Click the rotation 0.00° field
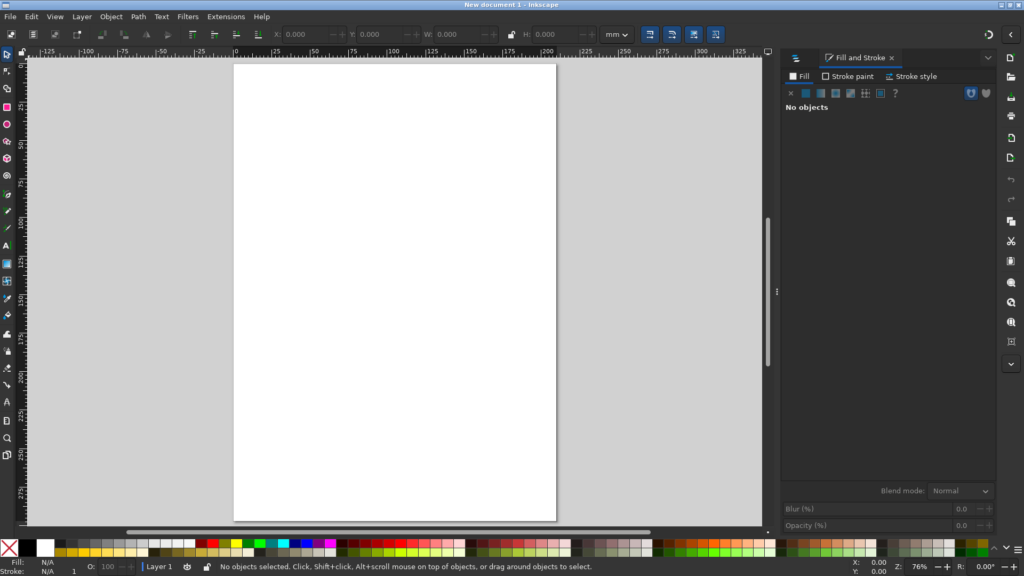 [x=984, y=567]
